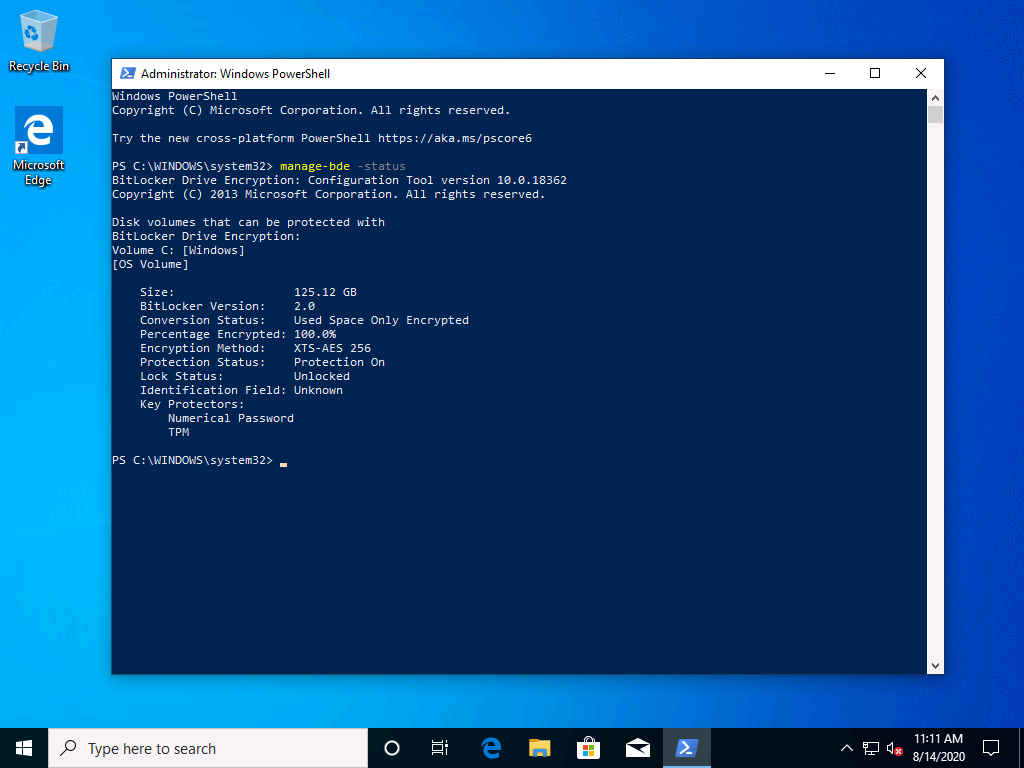
Task: Click the muted volume tray icon
Action: tap(895, 748)
